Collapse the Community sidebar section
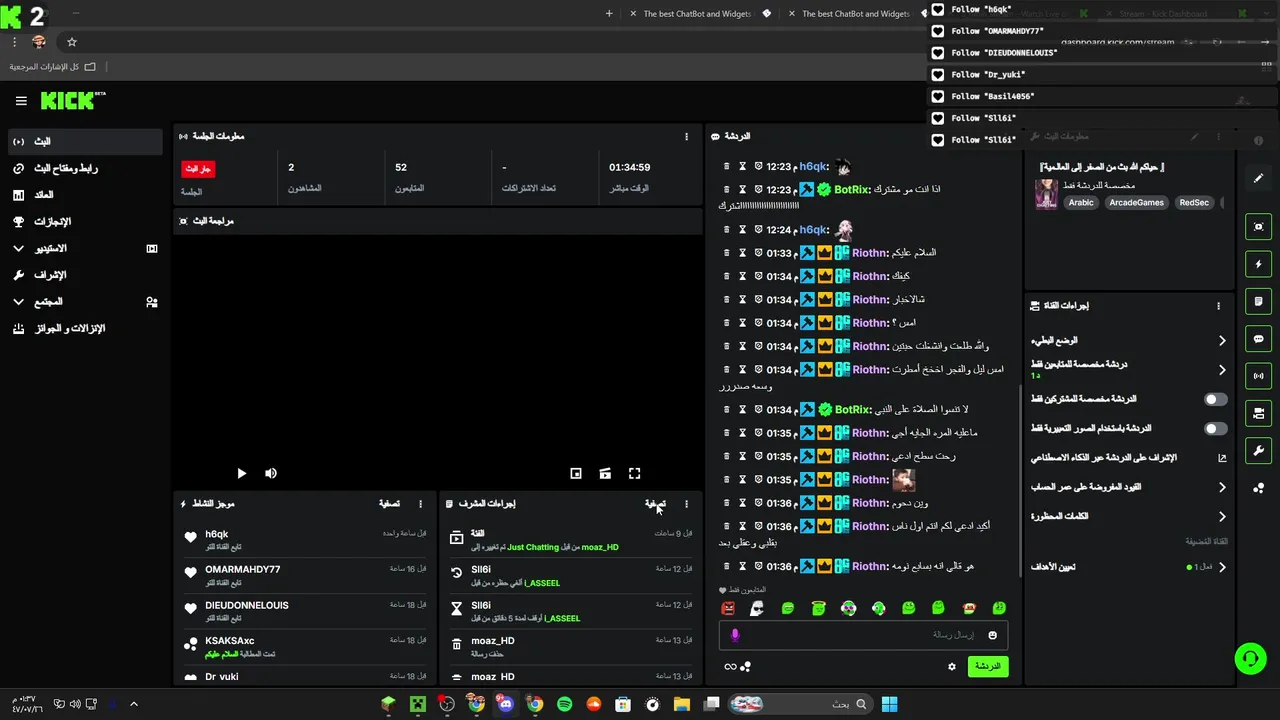The width and height of the screenshot is (1280, 720). pyautogui.click(x=18, y=301)
